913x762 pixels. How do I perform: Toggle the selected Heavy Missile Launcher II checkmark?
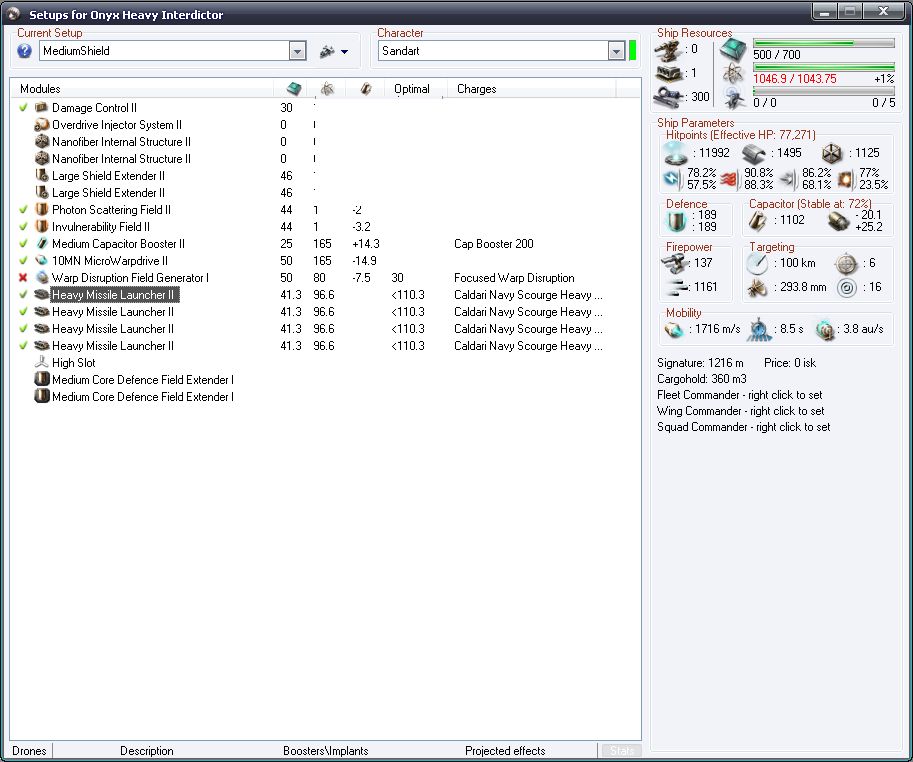[23, 295]
